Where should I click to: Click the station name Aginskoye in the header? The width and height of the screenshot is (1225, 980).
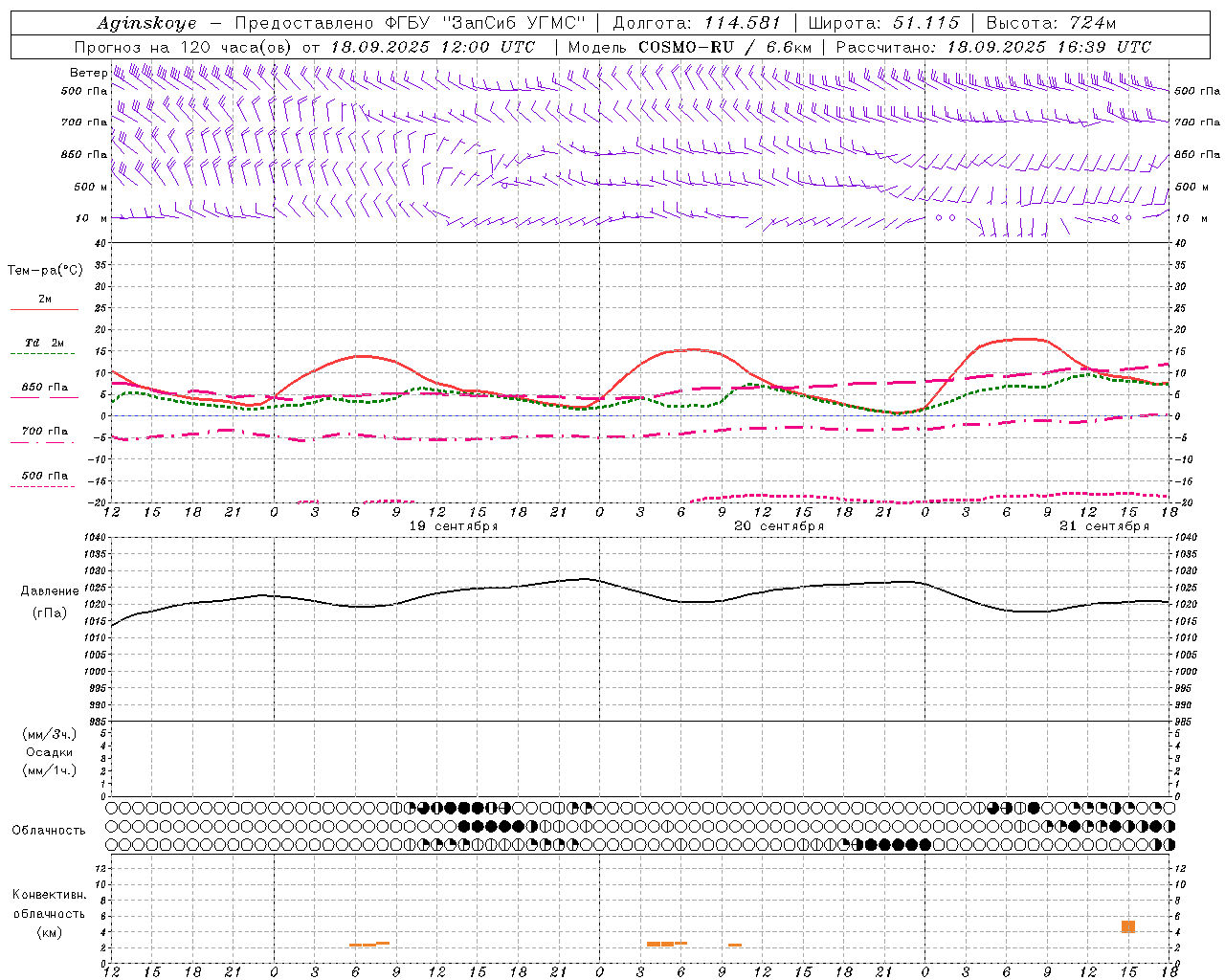[146, 23]
